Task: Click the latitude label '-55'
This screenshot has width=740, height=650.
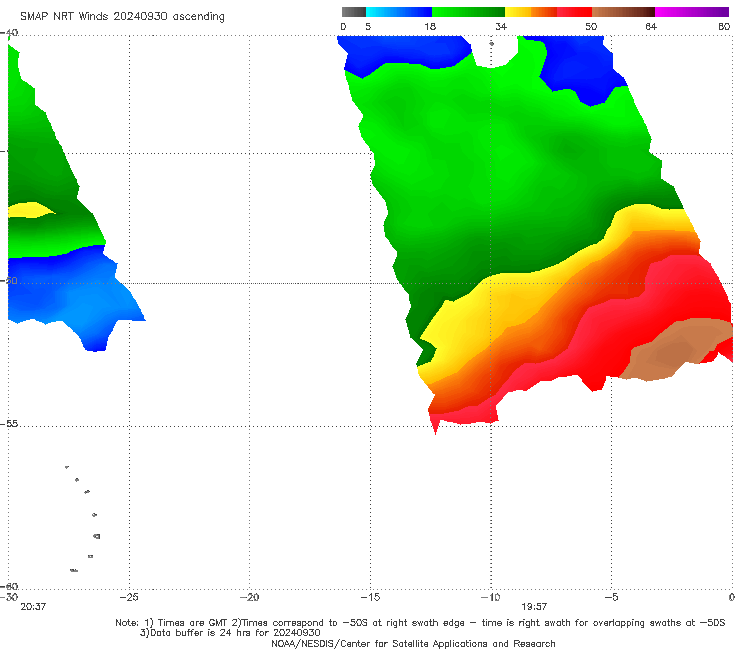Action: 9,424
